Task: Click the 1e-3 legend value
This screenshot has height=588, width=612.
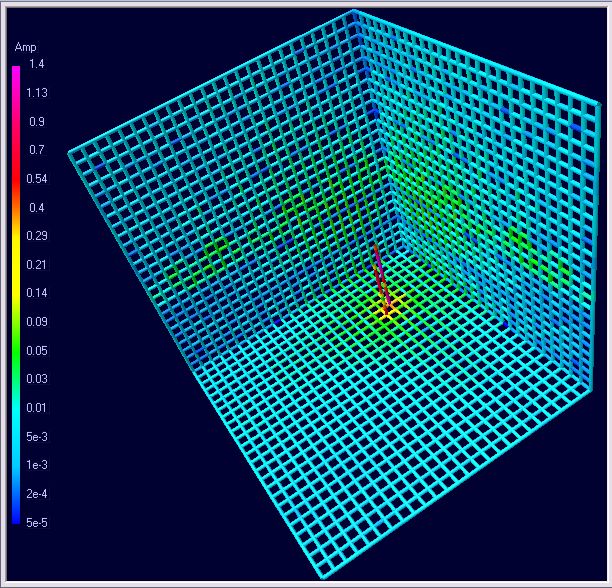Action: (37, 465)
